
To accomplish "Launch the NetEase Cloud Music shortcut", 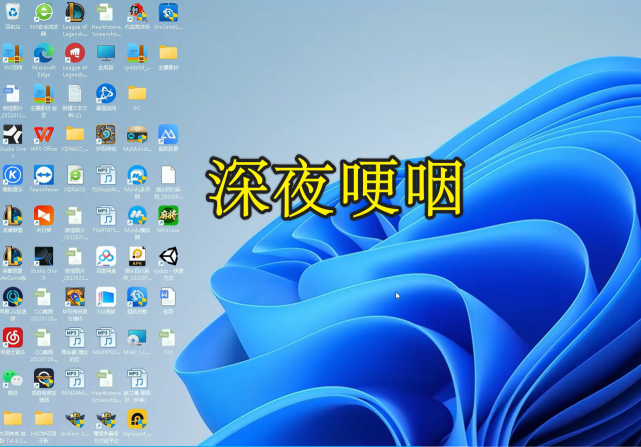I will pyautogui.click(x=13, y=337).
